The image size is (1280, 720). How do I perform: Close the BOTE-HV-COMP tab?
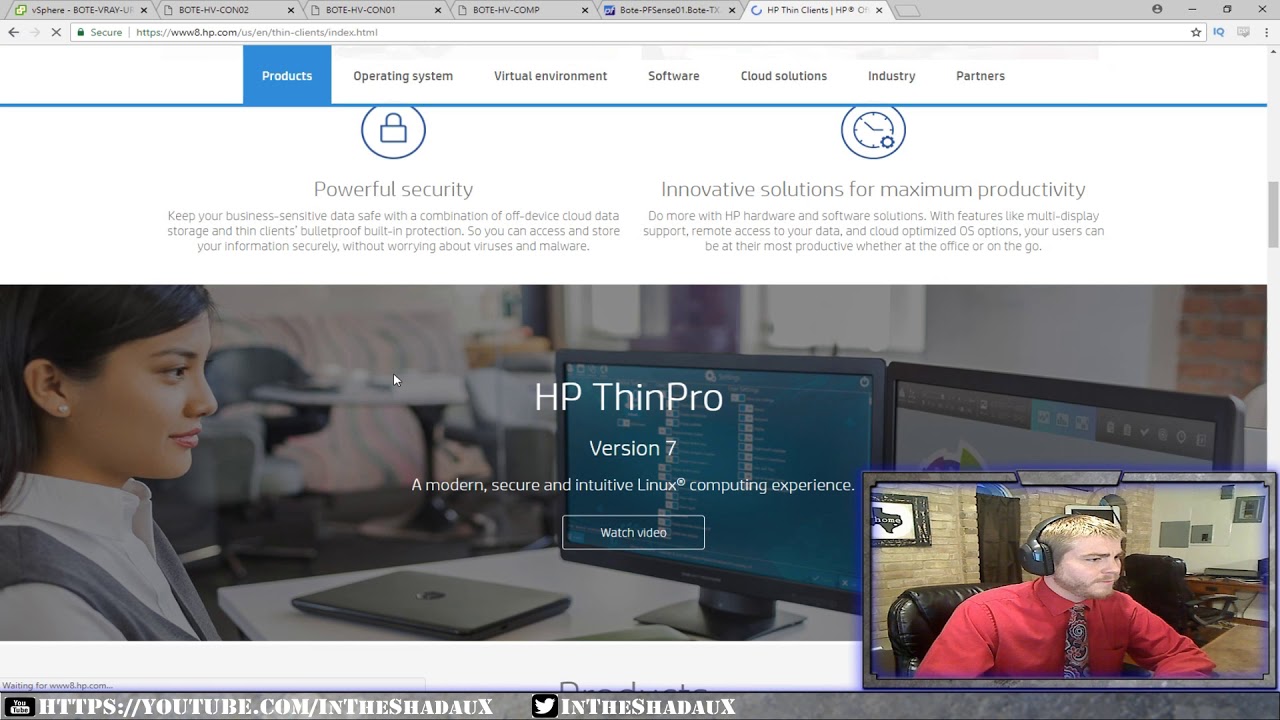585,10
